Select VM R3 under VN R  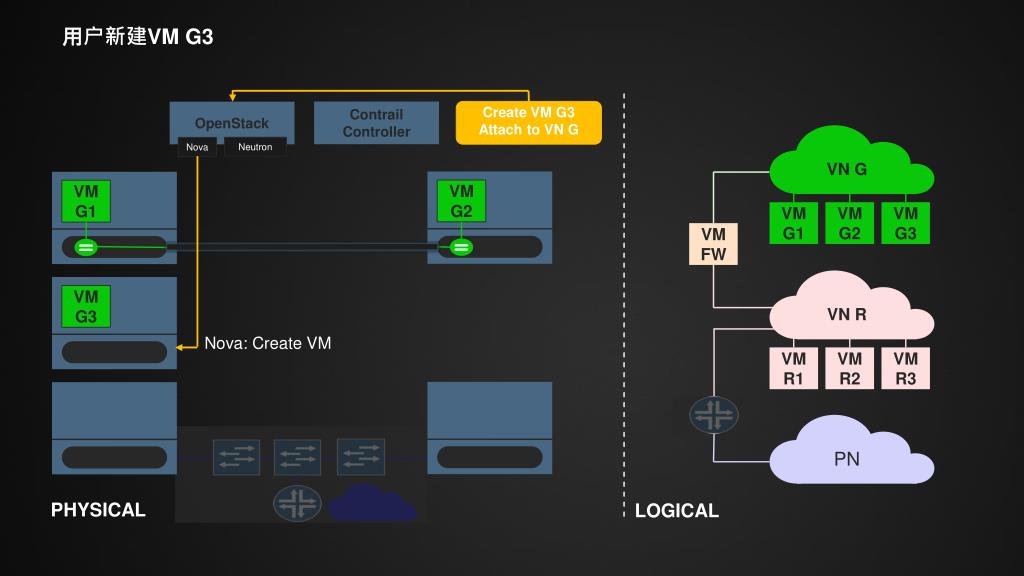tap(906, 368)
